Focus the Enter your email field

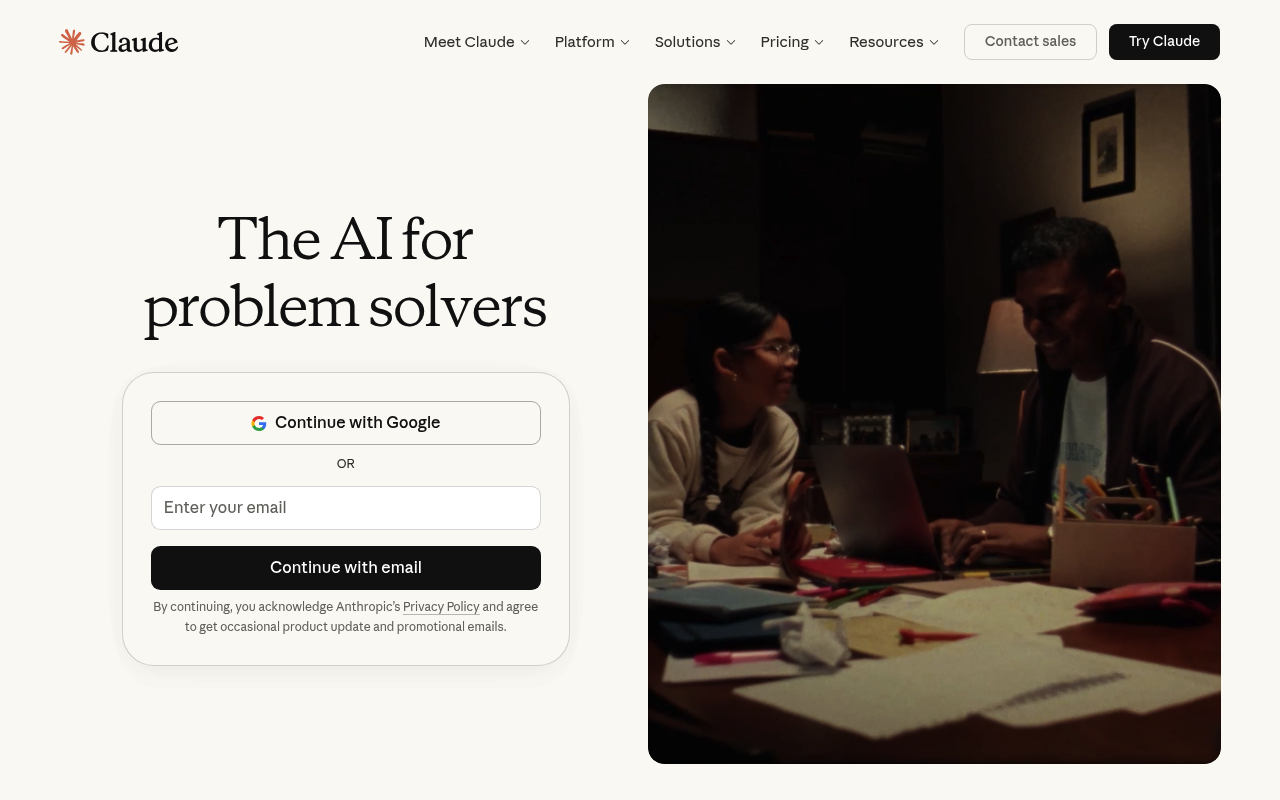pyautogui.click(x=346, y=508)
